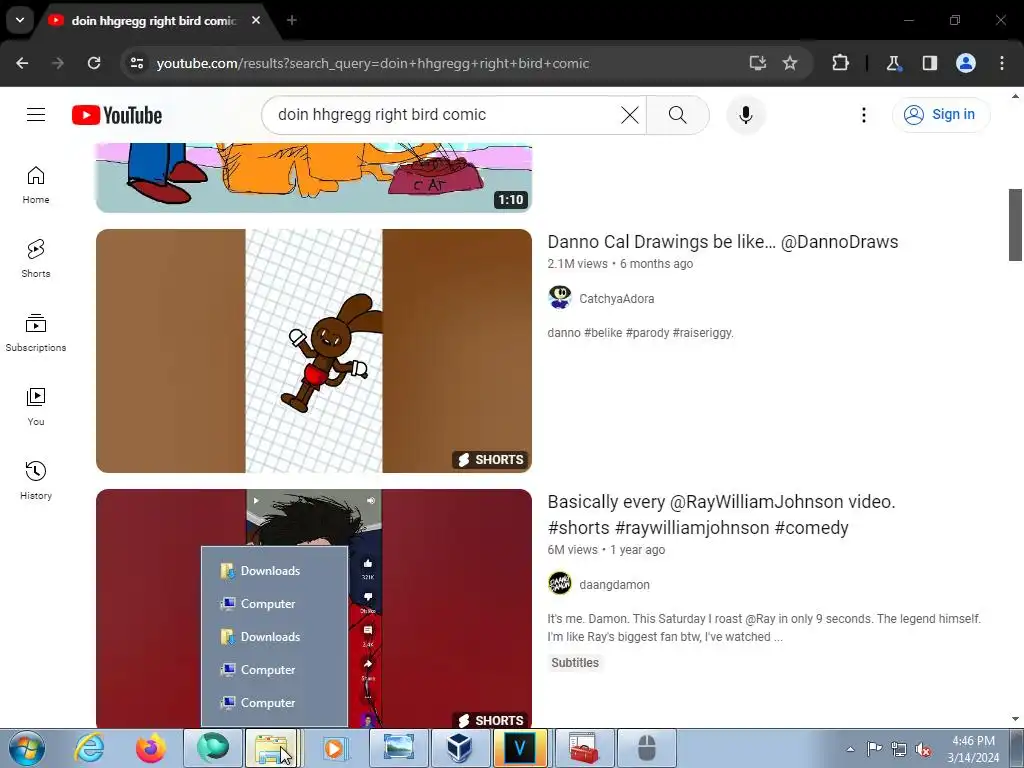Open the daangdamon channel
1024x768 pixels.
click(x=614, y=584)
